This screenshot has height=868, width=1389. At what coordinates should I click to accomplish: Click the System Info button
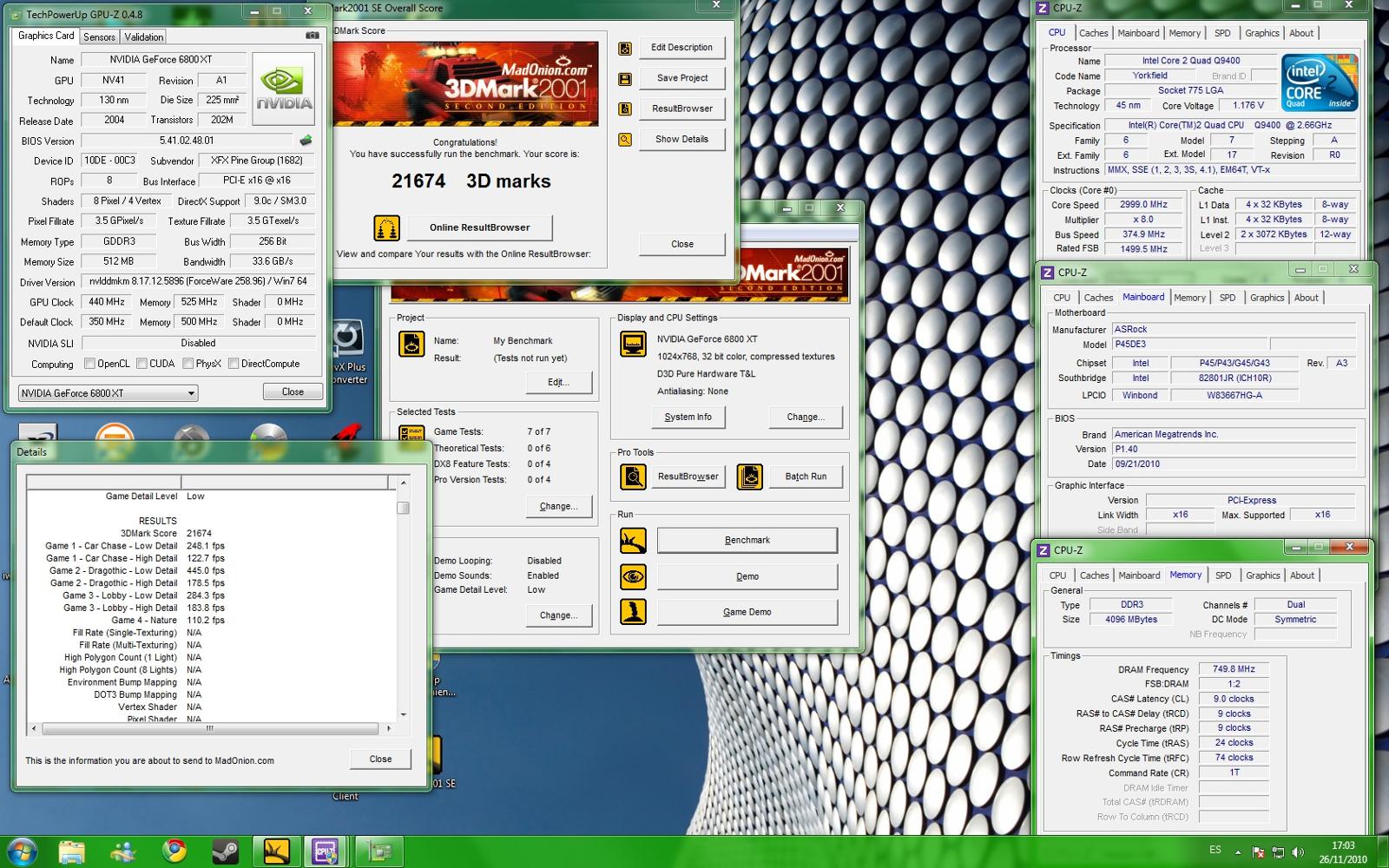pyautogui.click(x=688, y=418)
